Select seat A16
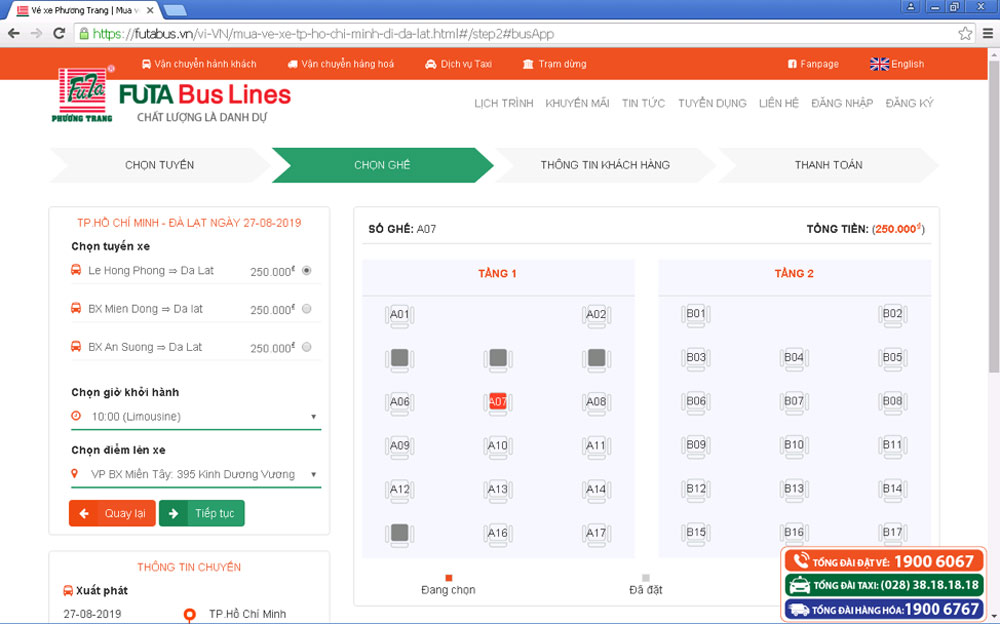The image size is (1000, 624). (x=497, y=533)
